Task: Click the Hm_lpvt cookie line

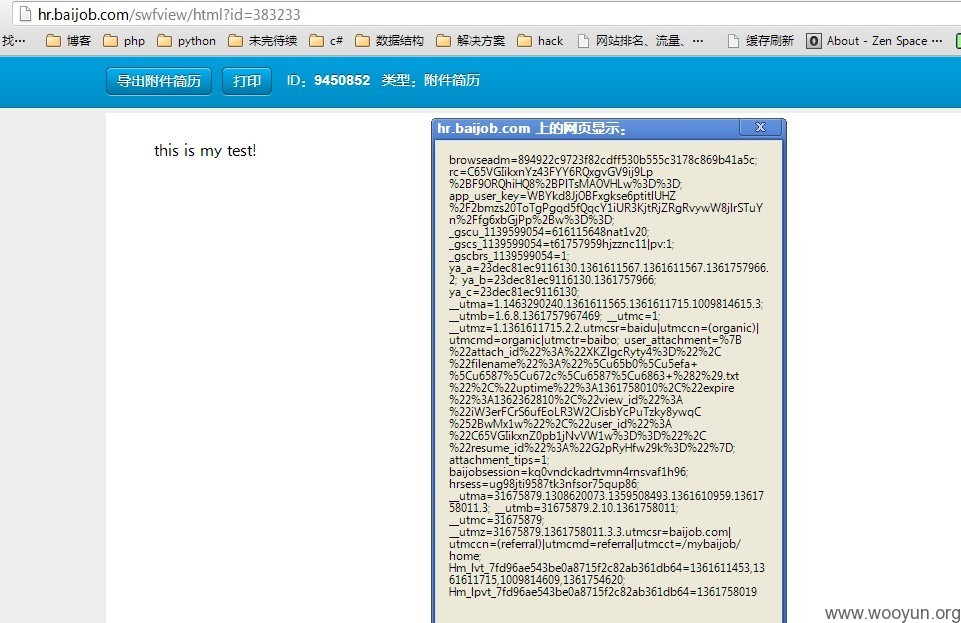Action: pyautogui.click(x=602, y=592)
